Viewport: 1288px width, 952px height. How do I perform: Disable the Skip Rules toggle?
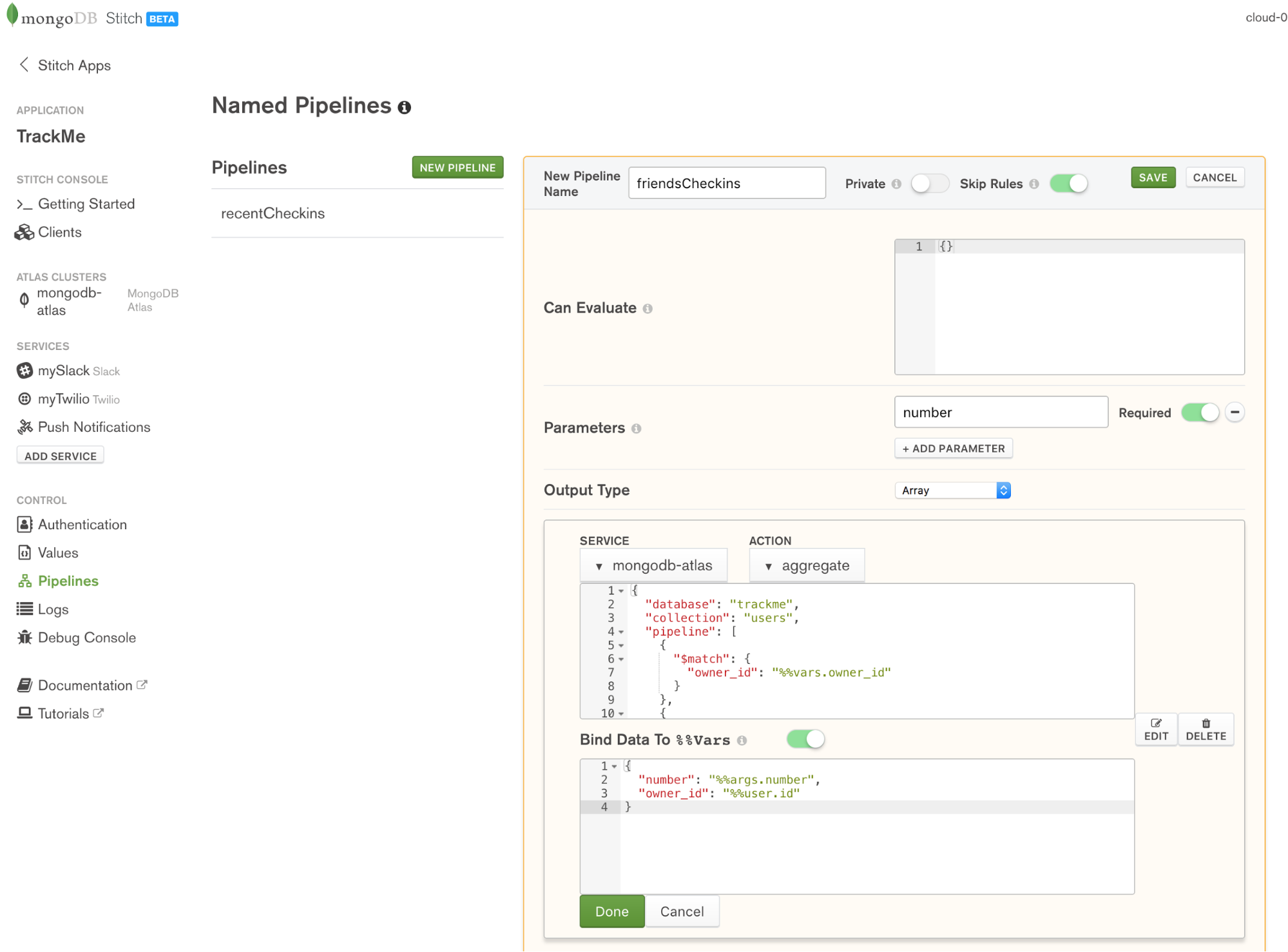point(1068,183)
